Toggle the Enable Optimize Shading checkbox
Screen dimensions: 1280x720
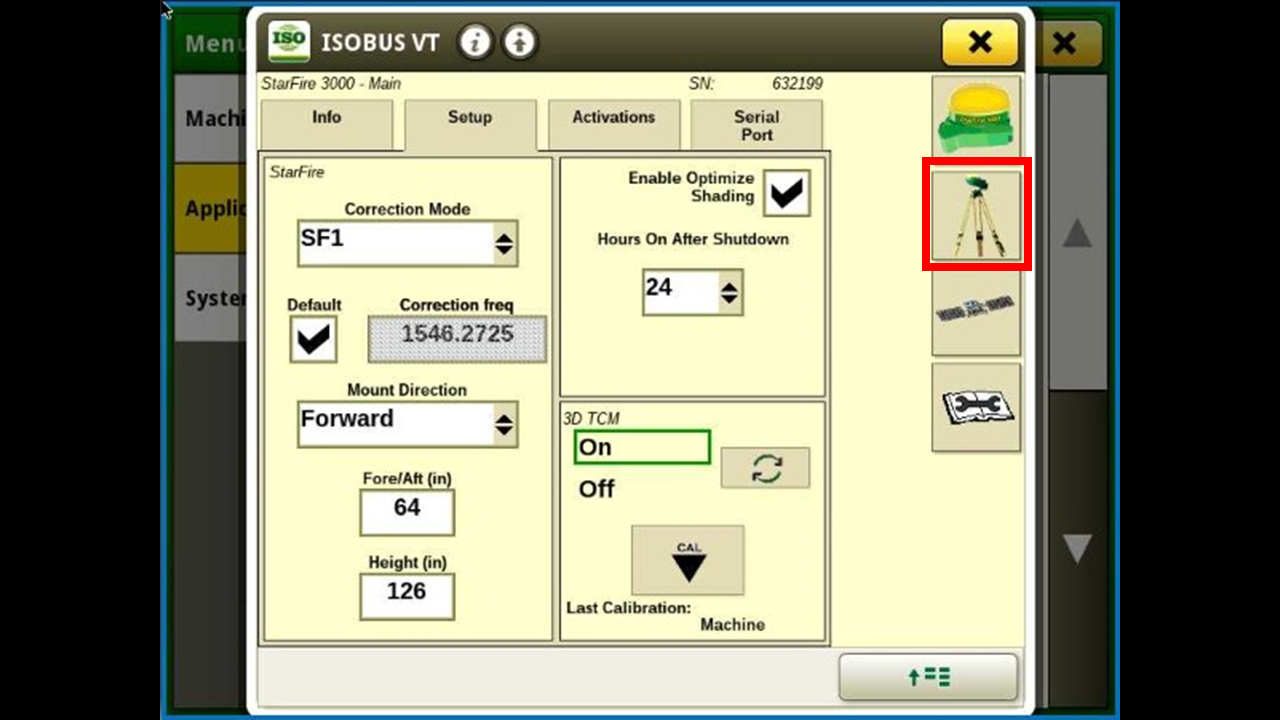click(787, 193)
